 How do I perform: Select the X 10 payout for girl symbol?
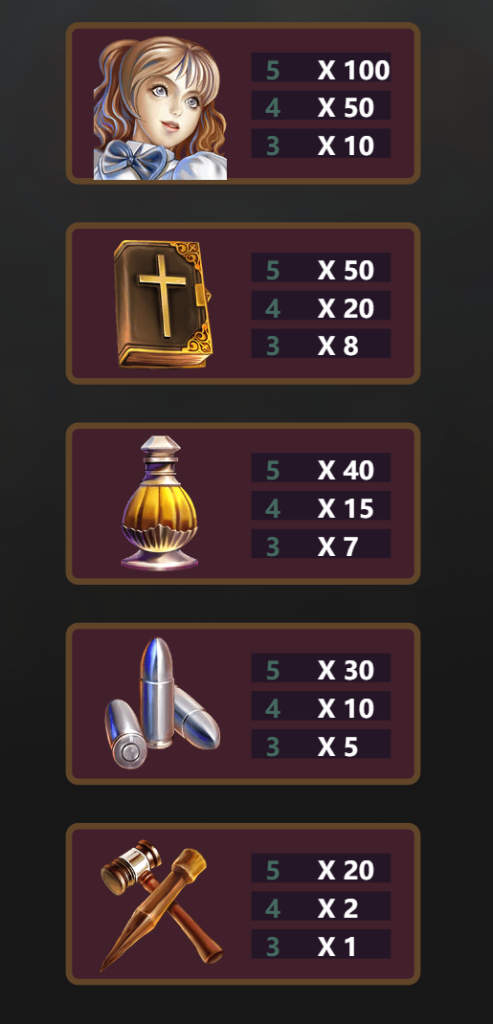coord(321,143)
